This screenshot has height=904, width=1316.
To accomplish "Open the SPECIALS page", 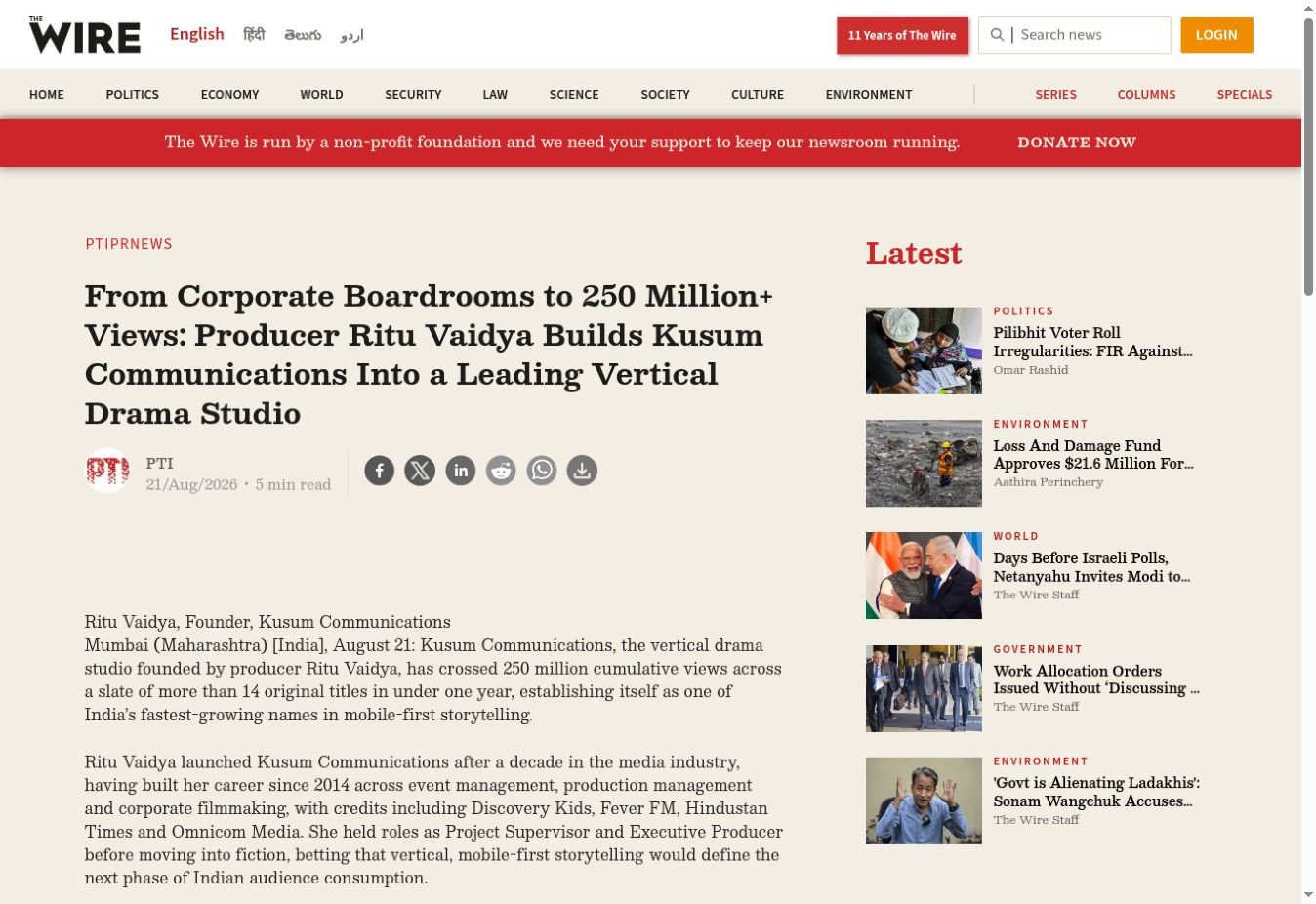I will [x=1245, y=95].
